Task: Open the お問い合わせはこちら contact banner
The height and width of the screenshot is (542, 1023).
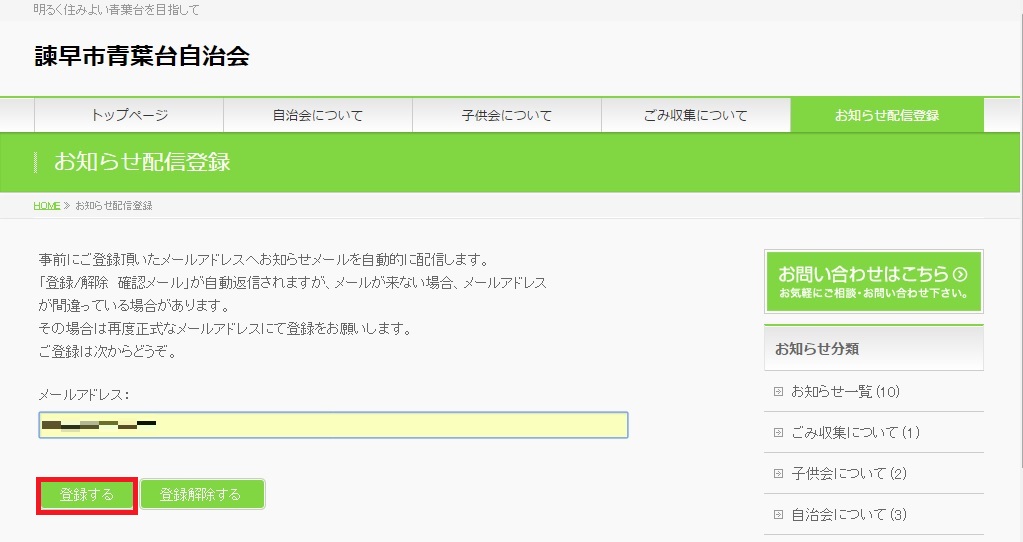Action: tap(873, 281)
